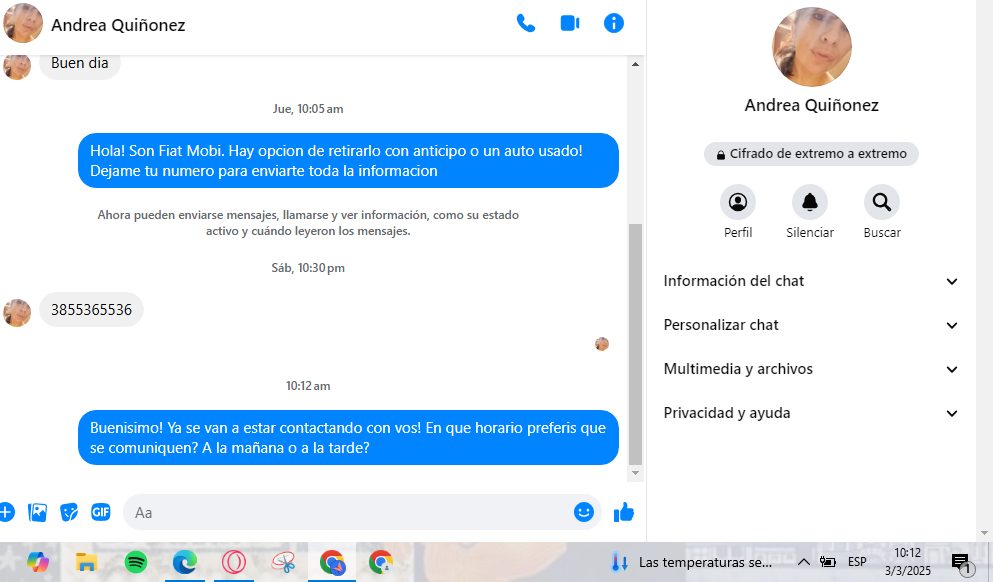Open the Perfil profile icon

738,202
